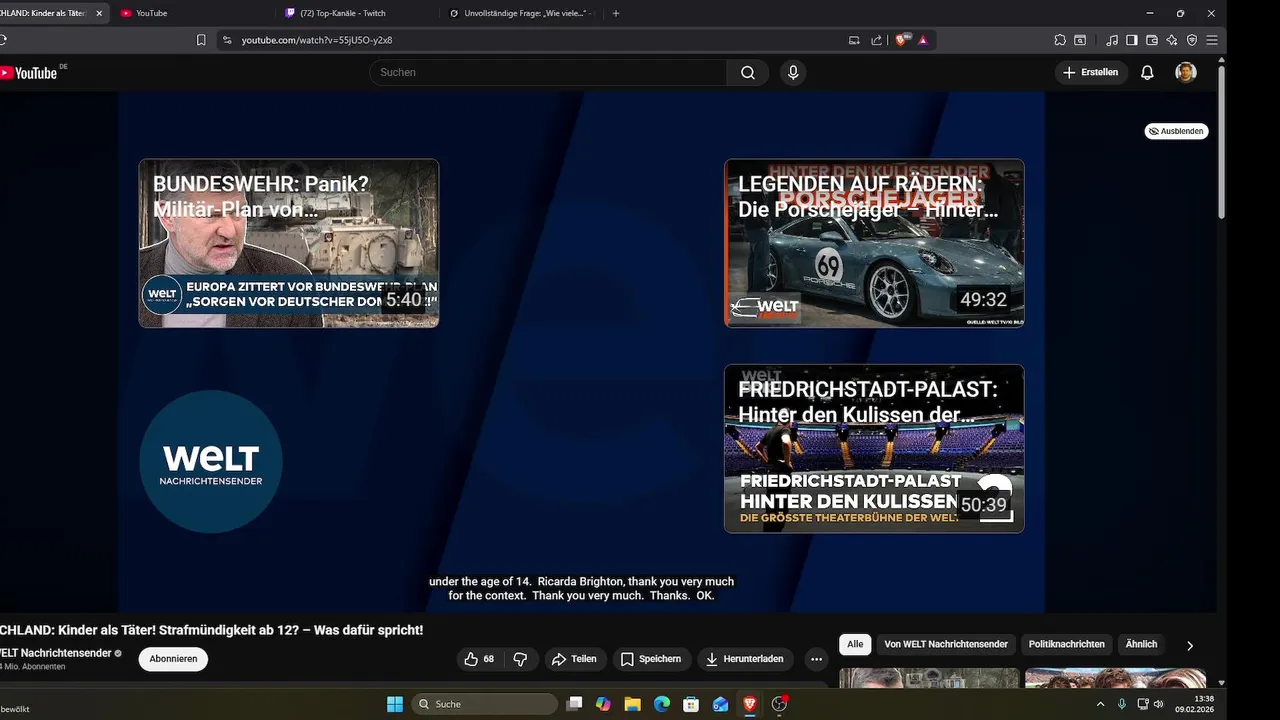Open File Explorer from taskbar
1280x720 pixels.
633,704
